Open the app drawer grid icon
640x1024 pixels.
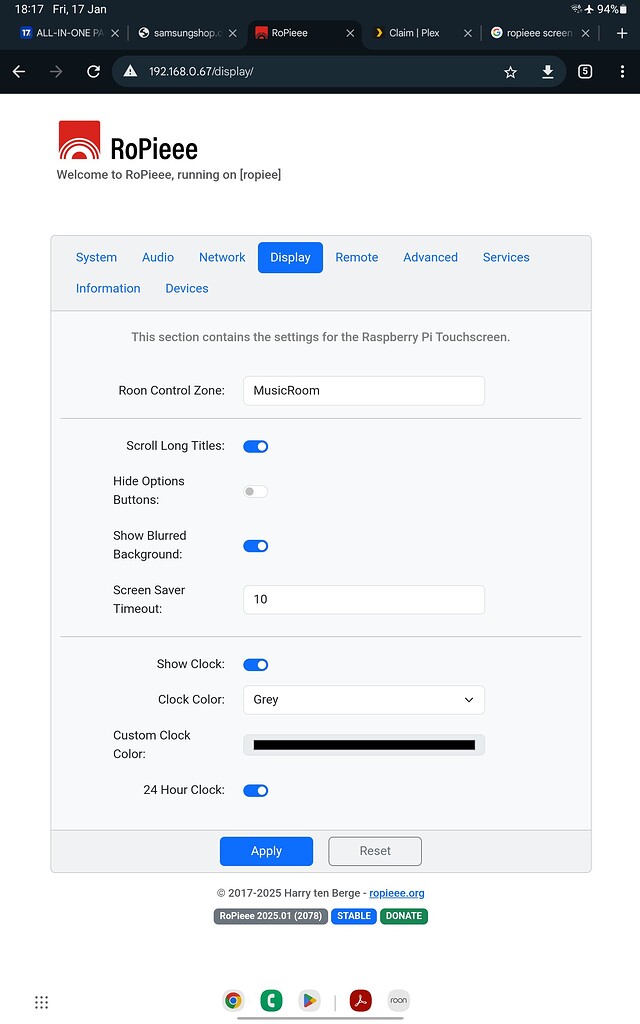(x=41, y=1002)
